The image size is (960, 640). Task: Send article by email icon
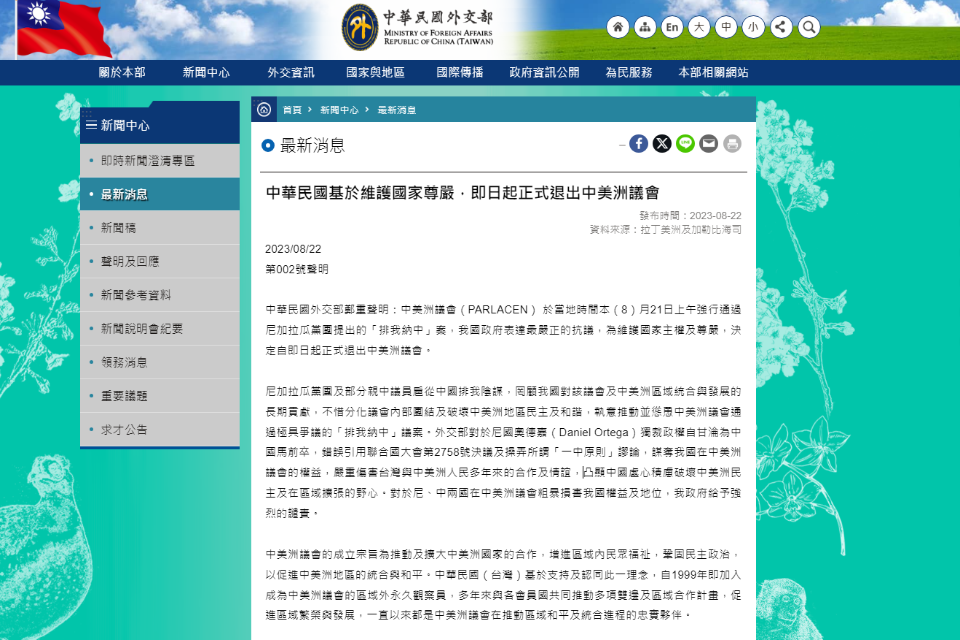coord(708,143)
